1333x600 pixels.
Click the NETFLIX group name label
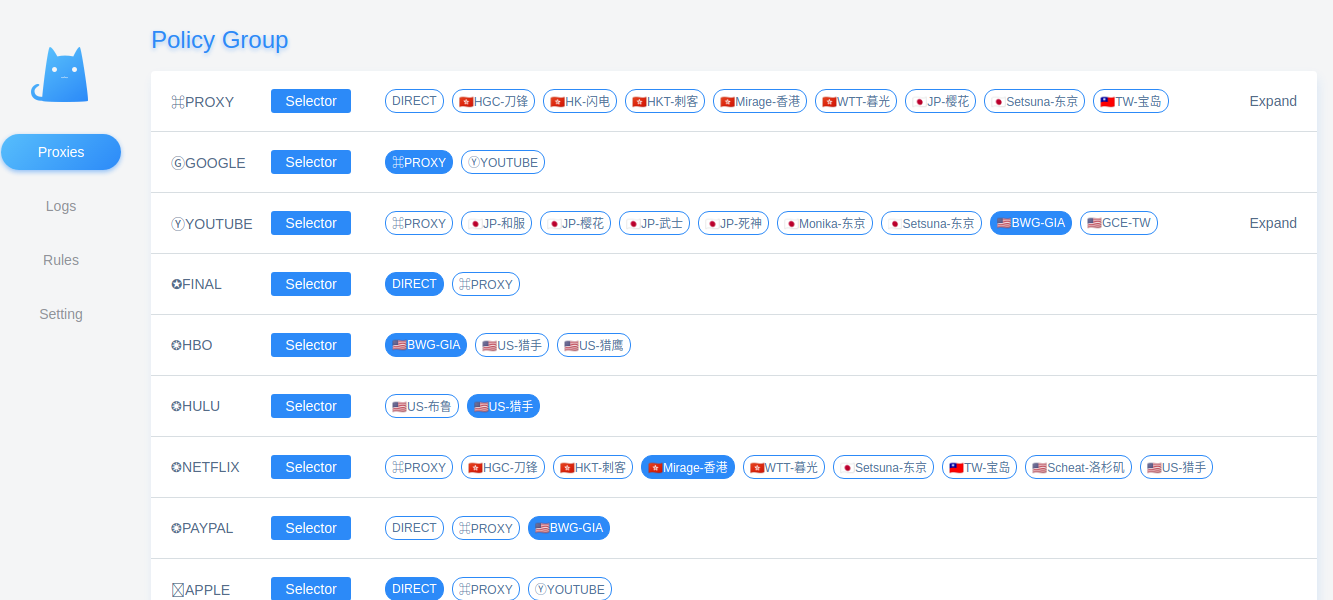(x=205, y=467)
